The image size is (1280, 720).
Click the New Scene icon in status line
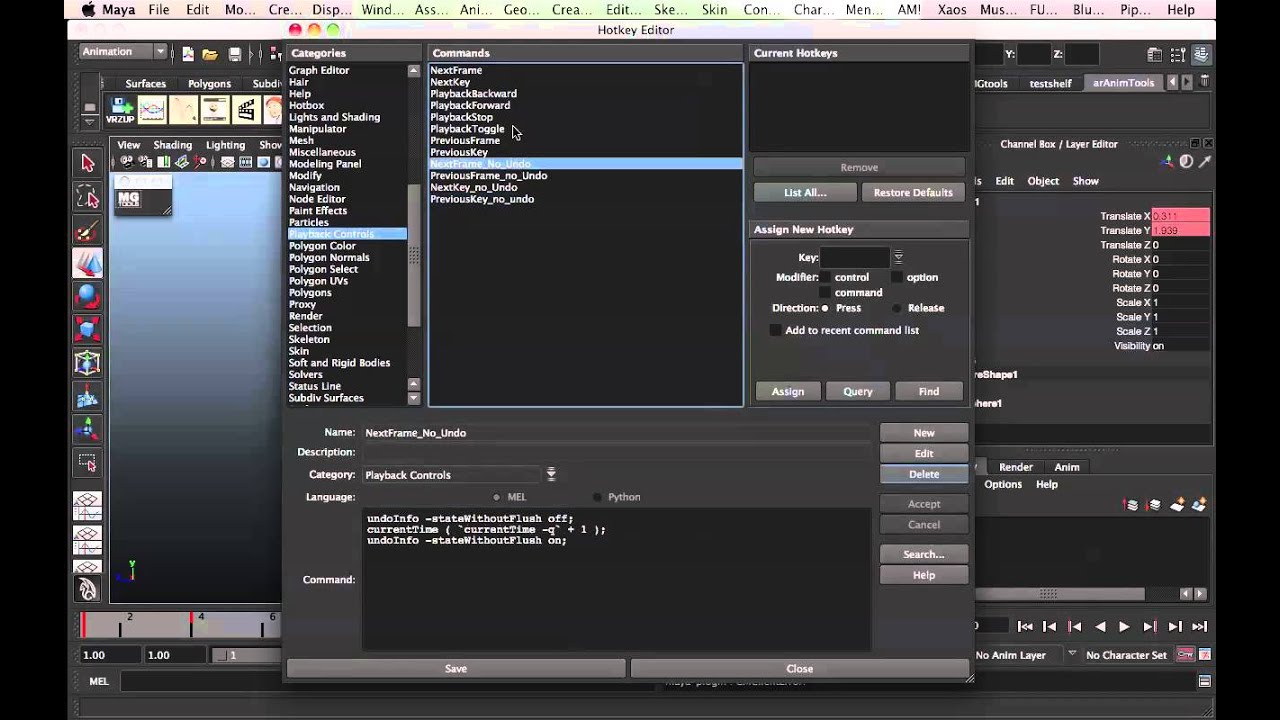pyautogui.click(x=188, y=54)
